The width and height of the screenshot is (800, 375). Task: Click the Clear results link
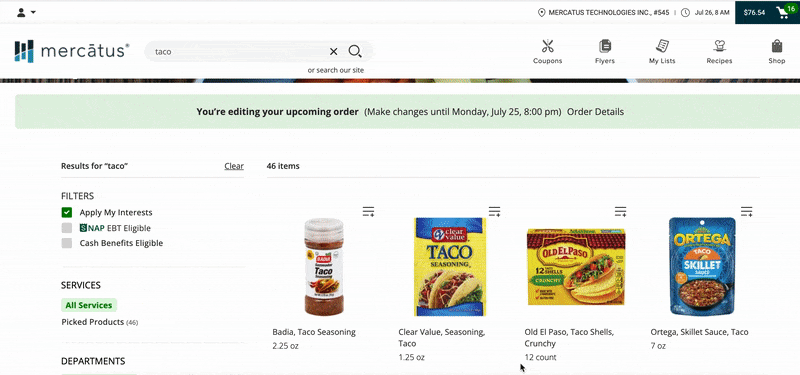(234, 166)
